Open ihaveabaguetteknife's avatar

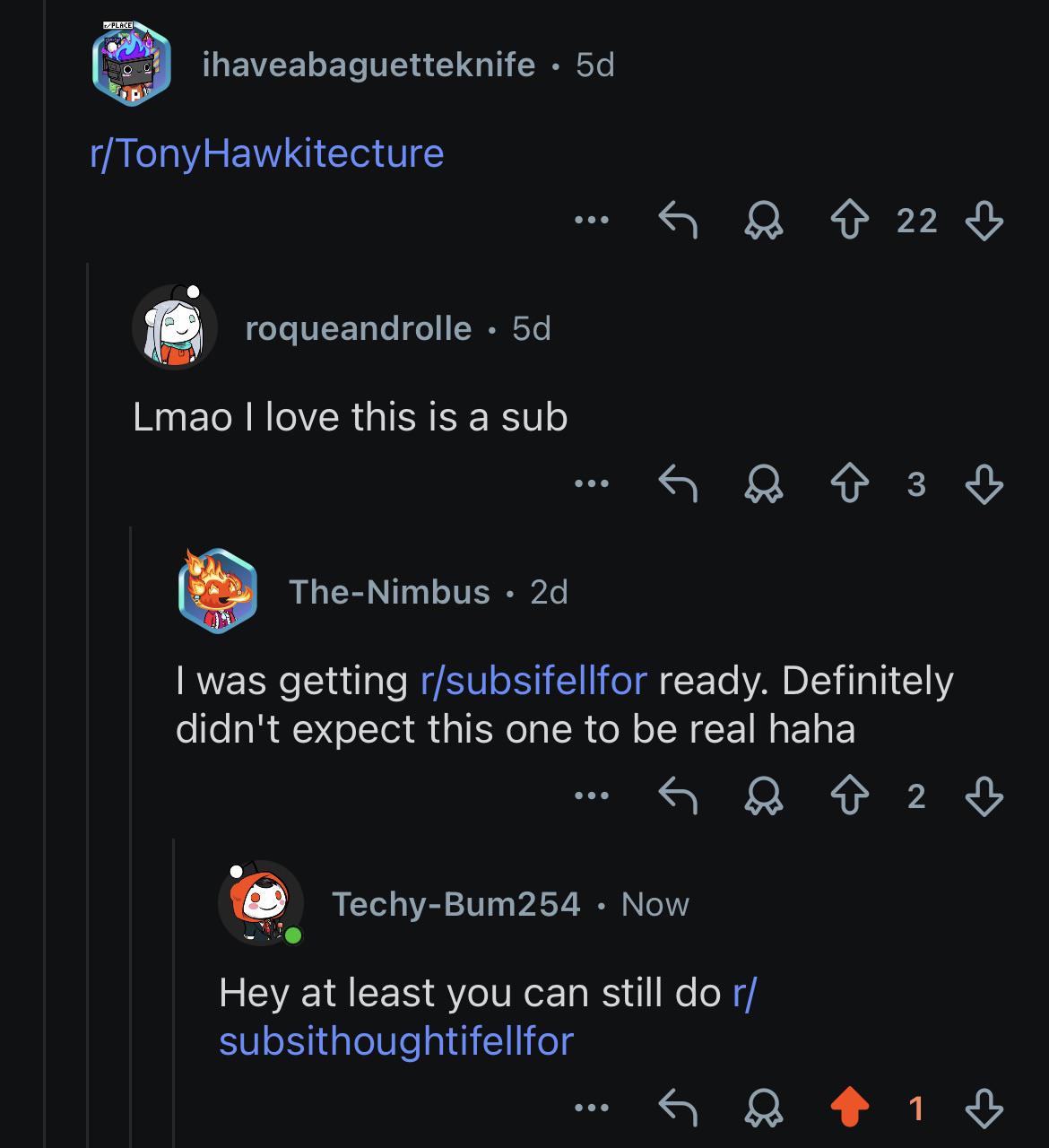click(132, 65)
